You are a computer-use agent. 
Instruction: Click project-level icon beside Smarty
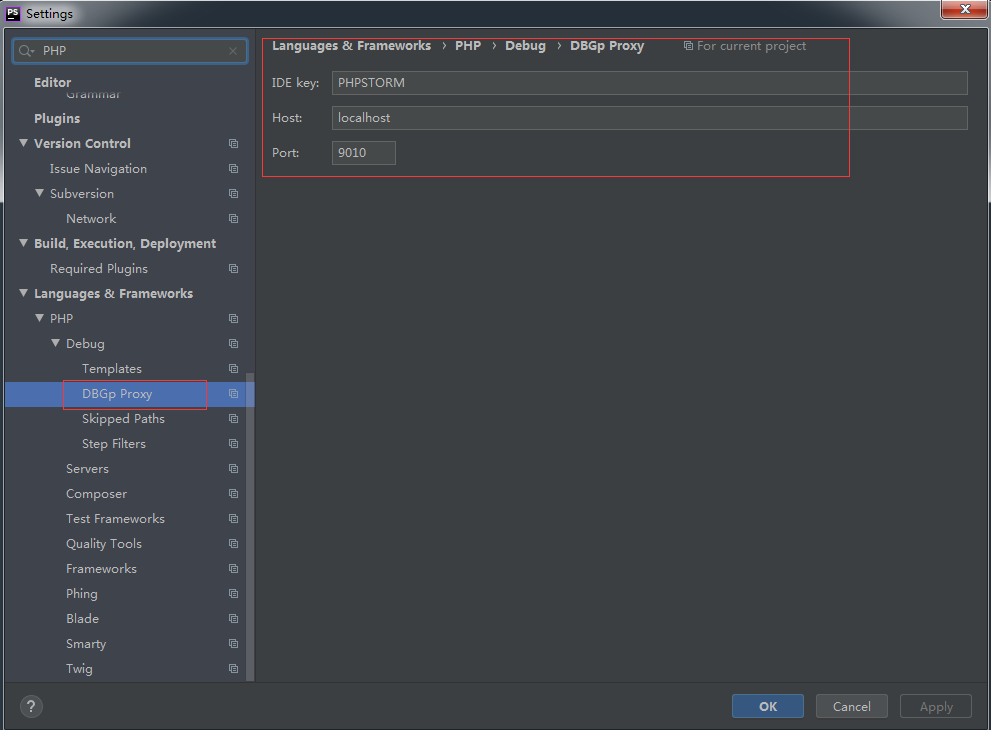[233, 643]
